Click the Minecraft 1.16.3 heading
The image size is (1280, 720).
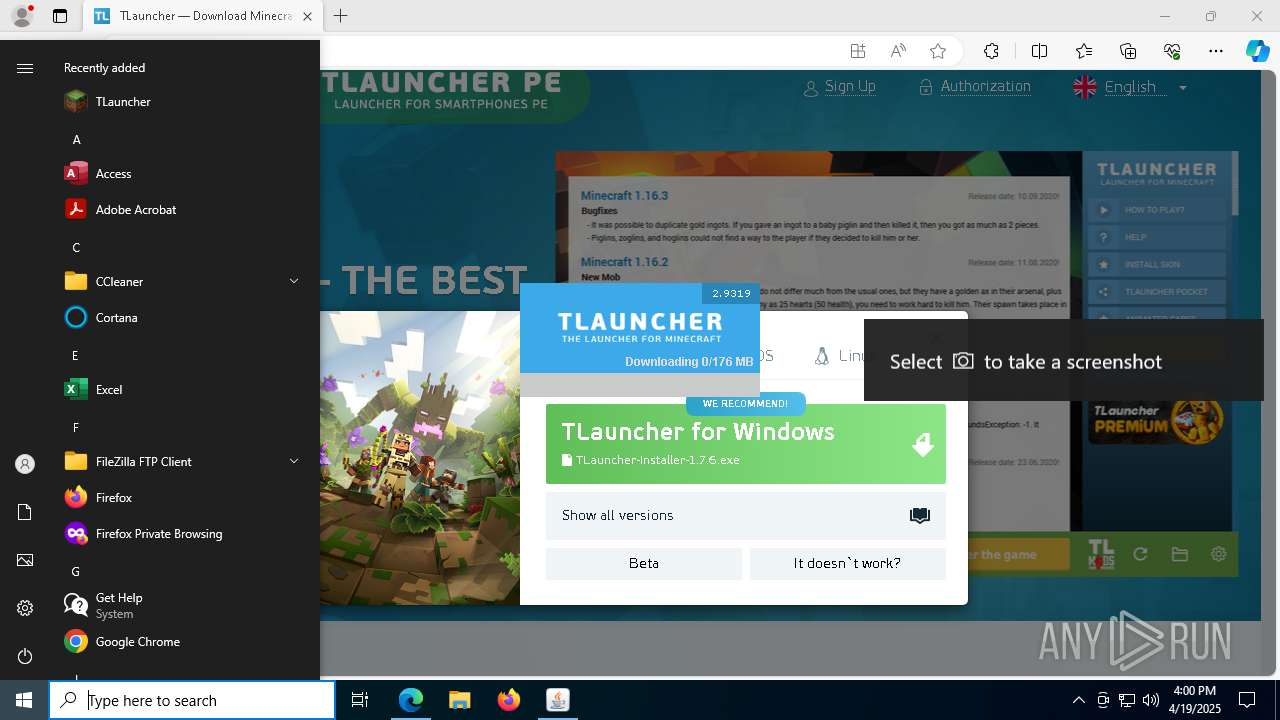point(624,196)
